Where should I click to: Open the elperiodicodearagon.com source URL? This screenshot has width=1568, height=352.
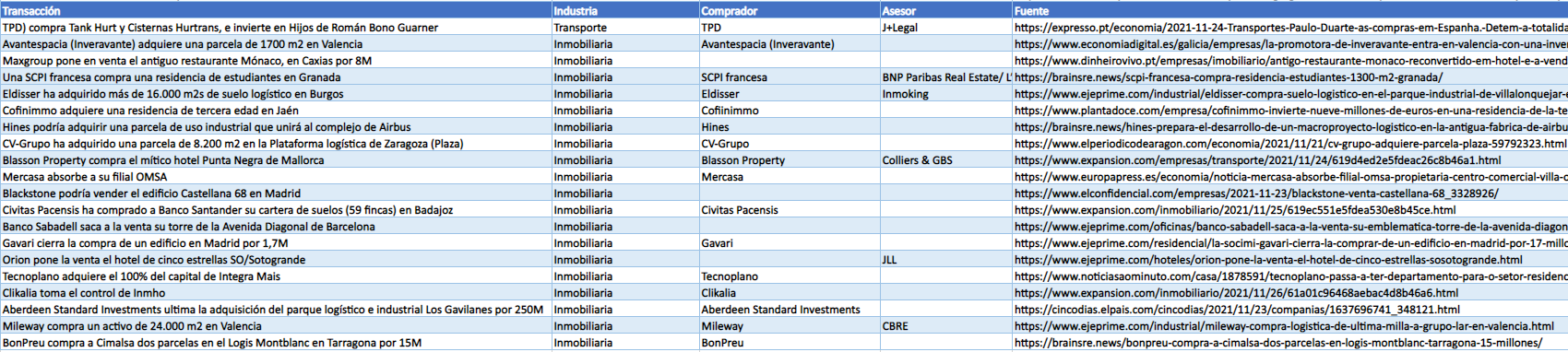1290,144
